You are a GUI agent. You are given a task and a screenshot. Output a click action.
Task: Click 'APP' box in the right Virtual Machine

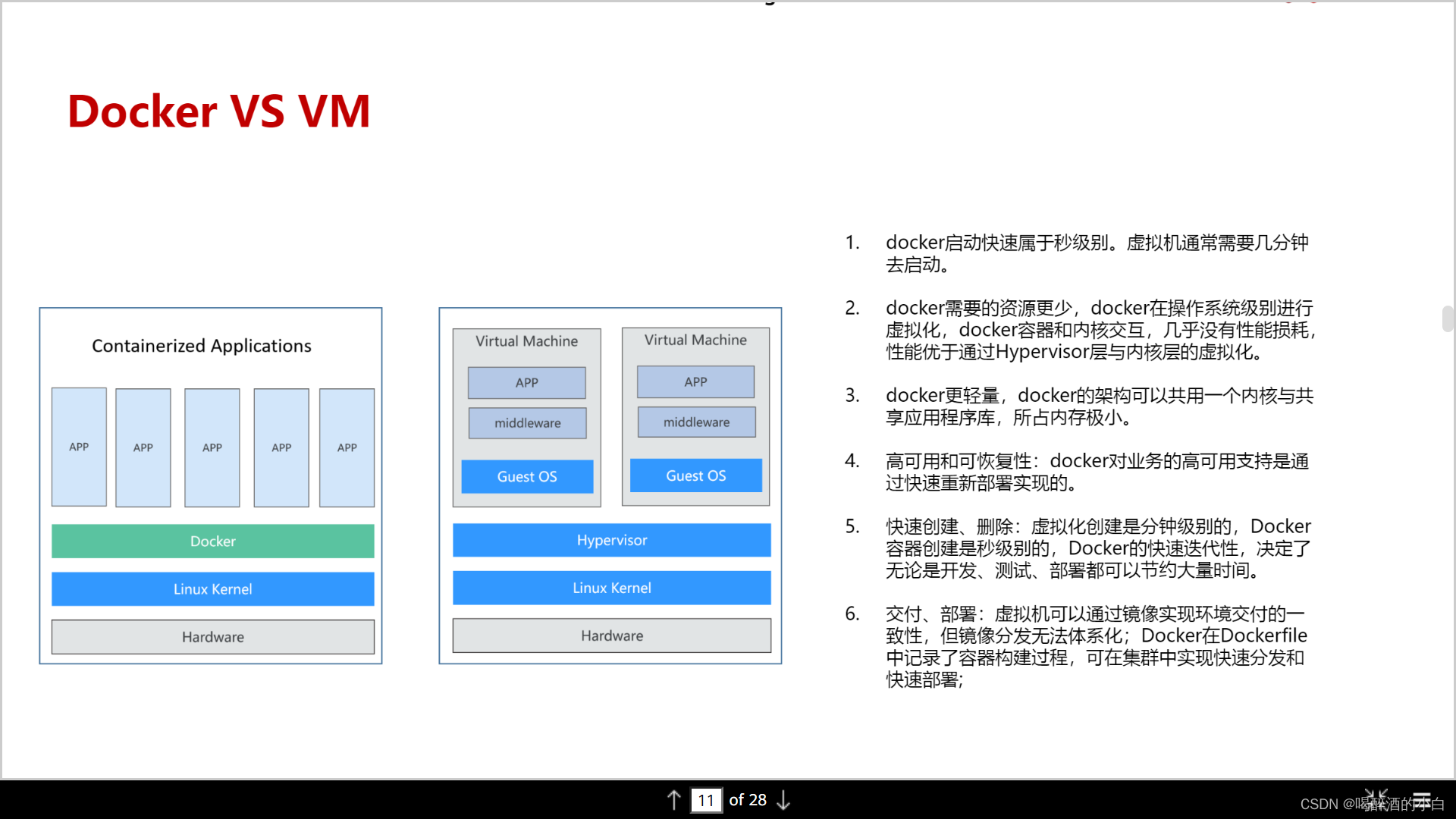click(x=696, y=382)
